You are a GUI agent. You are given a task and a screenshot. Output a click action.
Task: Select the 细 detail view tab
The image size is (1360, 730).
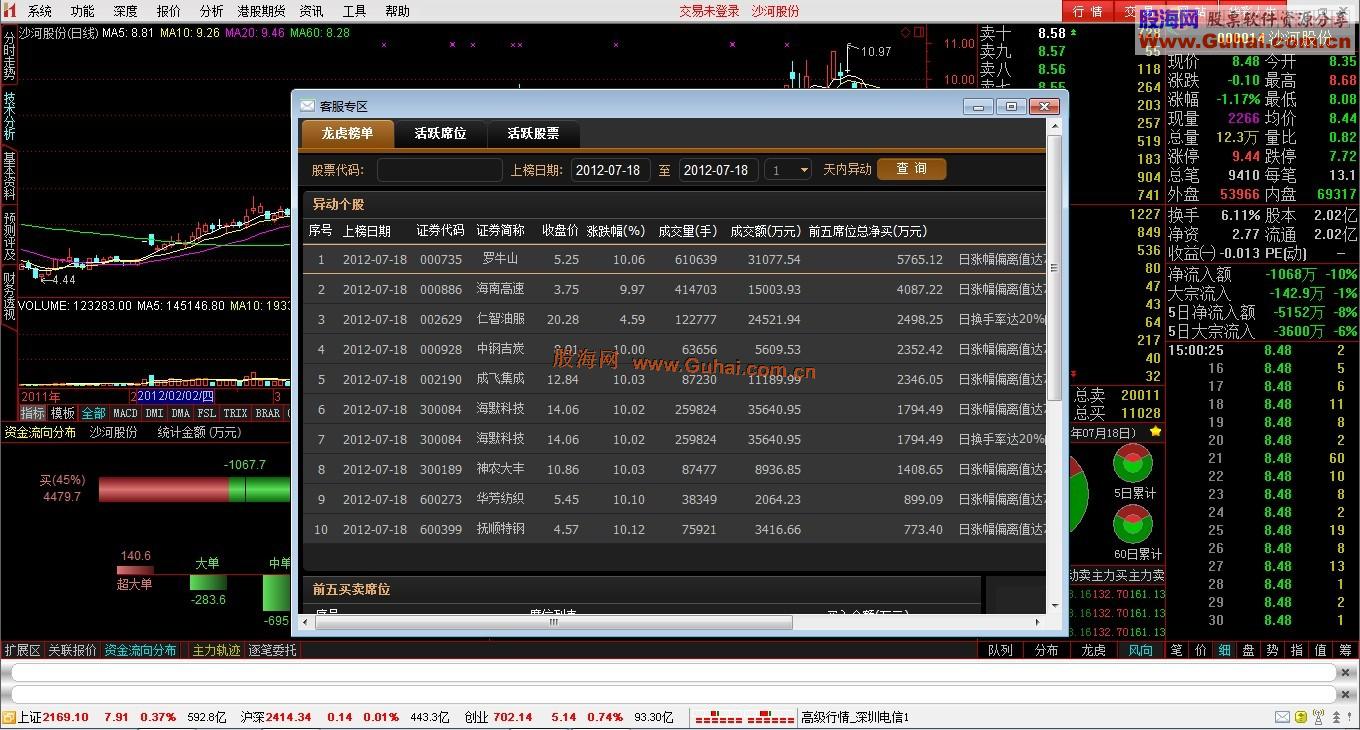click(x=1225, y=650)
